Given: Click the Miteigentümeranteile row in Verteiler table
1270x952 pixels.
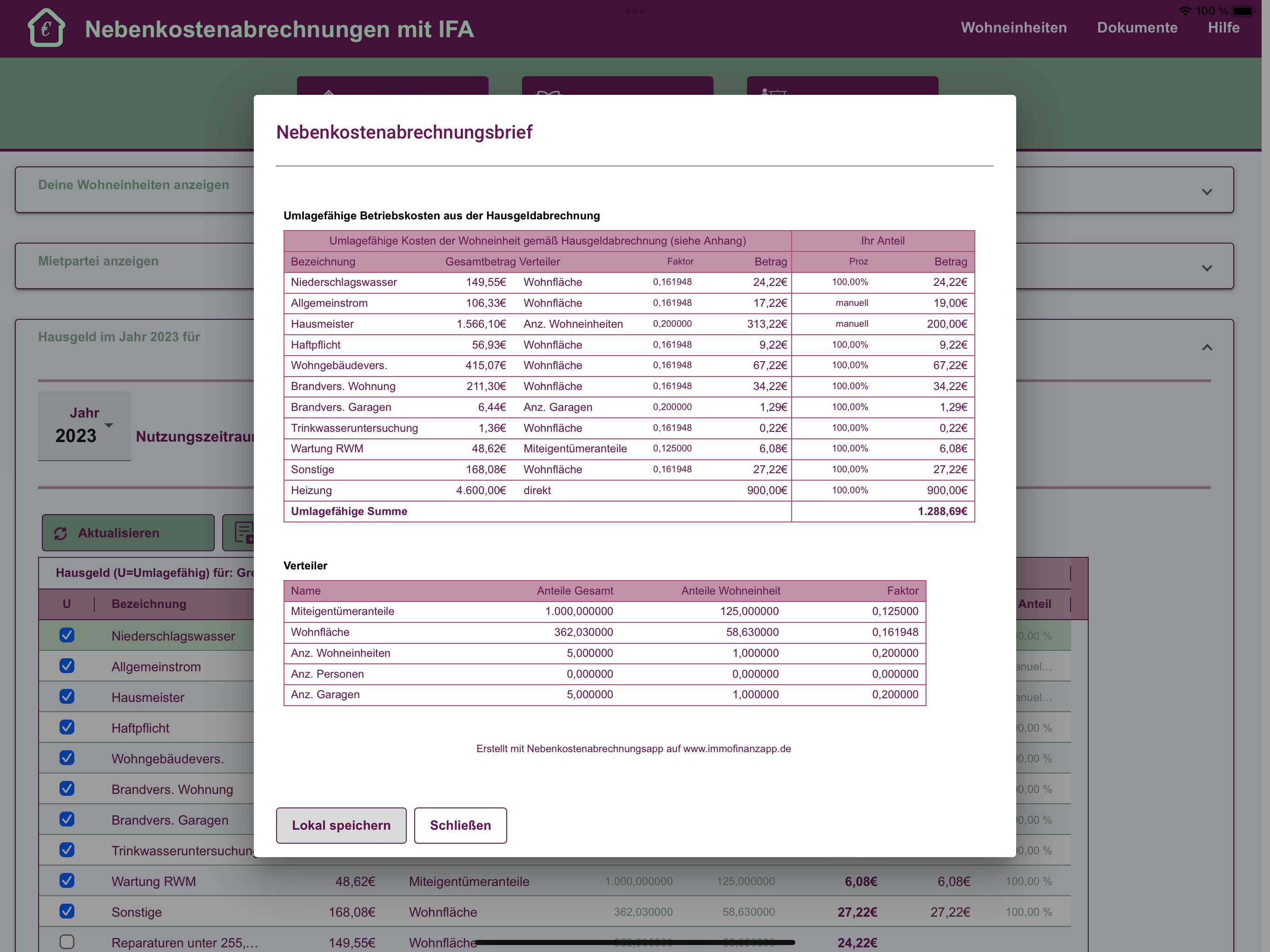Looking at the screenshot, I should [605, 612].
